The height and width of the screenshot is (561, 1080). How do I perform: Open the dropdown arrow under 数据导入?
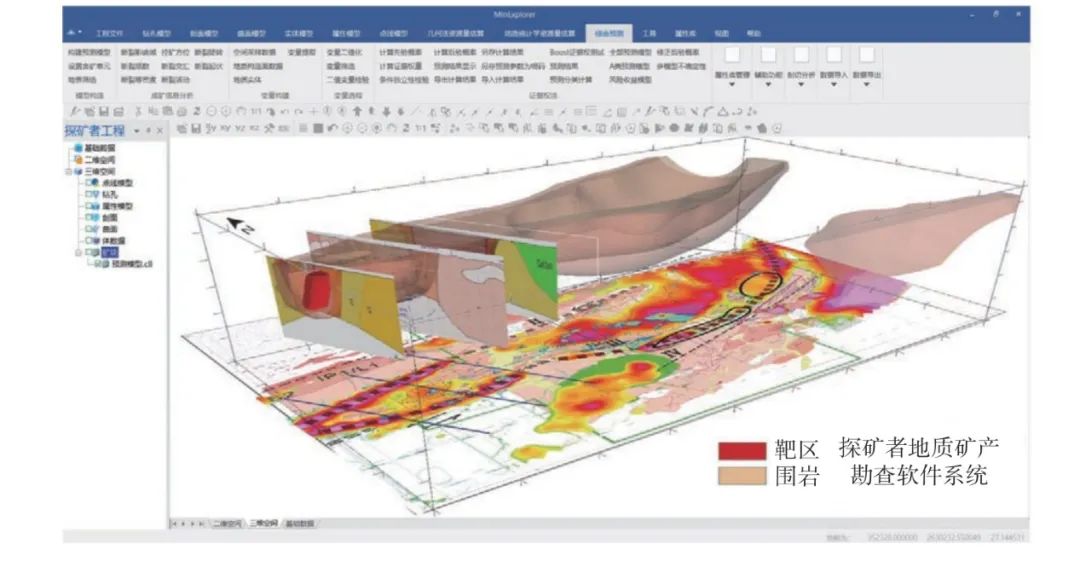pos(833,84)
